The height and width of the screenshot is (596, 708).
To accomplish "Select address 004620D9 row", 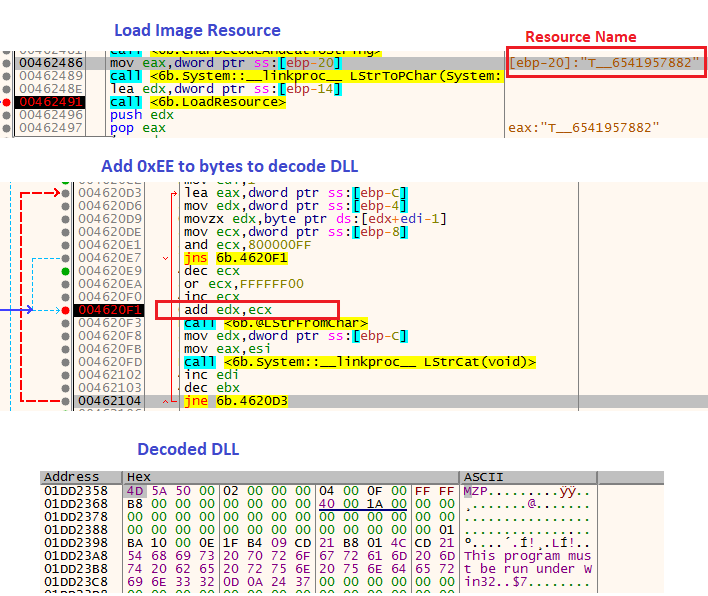I will 110,219.
